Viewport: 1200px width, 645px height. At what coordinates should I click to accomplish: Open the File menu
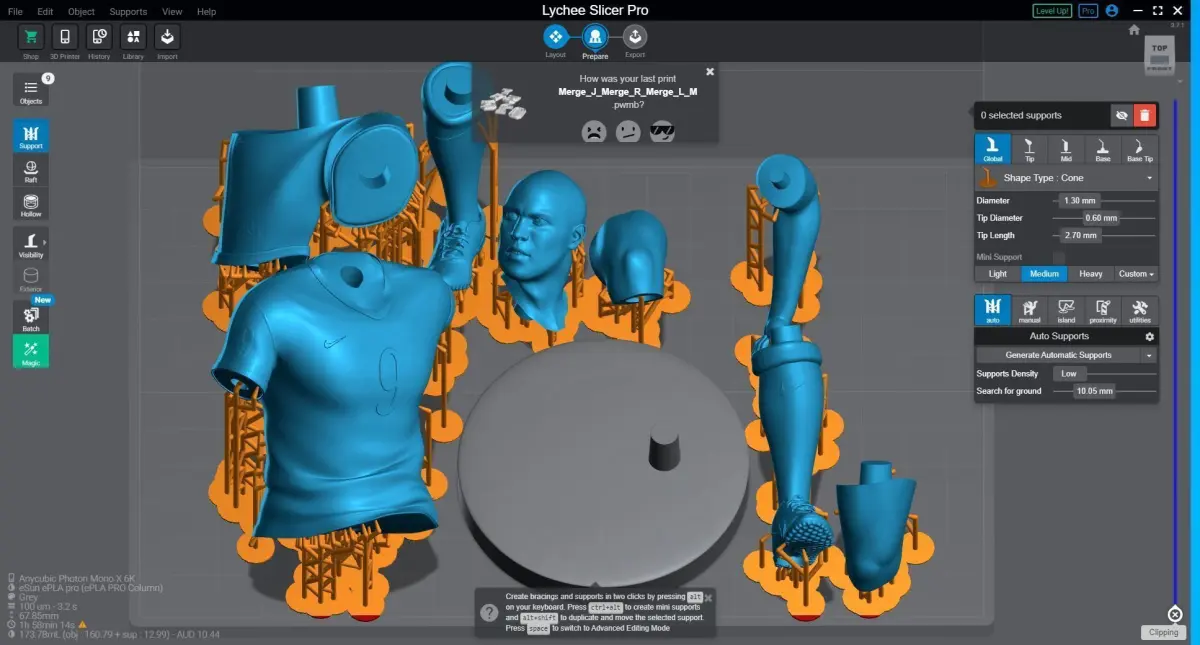15,11
